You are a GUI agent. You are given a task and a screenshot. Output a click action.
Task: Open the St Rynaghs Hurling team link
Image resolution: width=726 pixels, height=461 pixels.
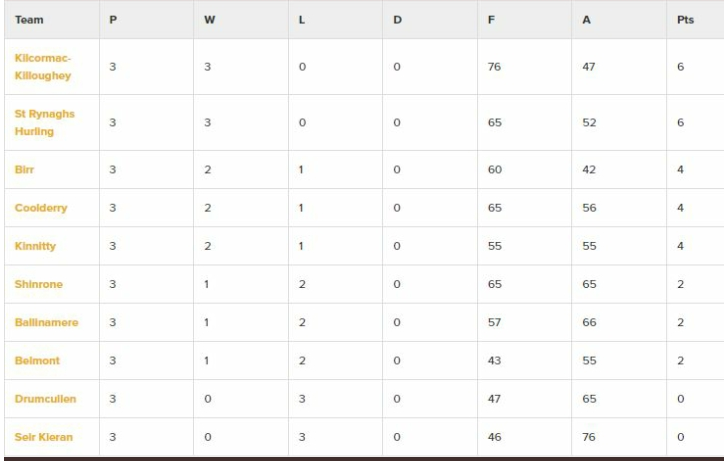(44, 123)
